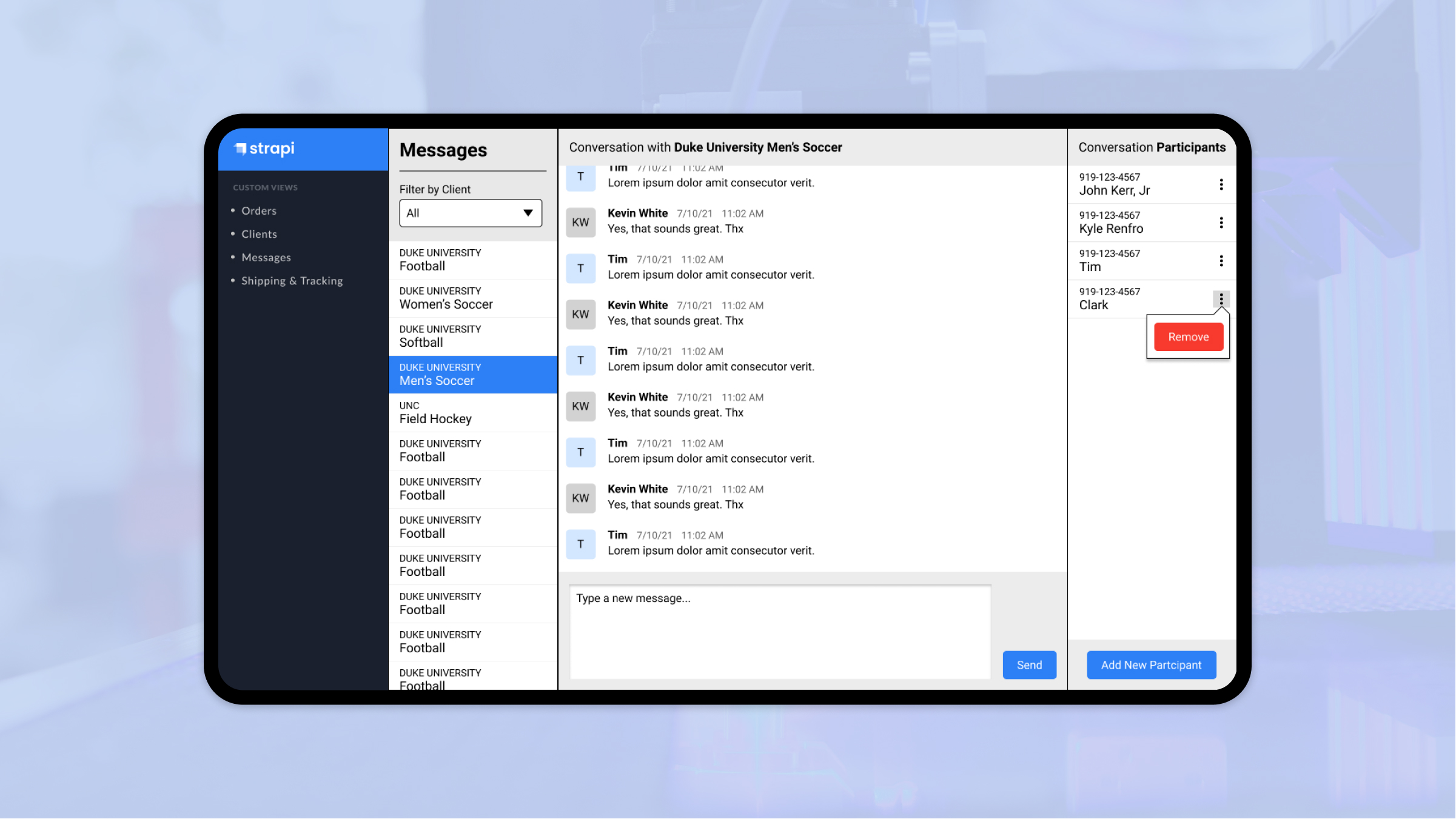Click Add New Partcipant button

point(1150,665)
